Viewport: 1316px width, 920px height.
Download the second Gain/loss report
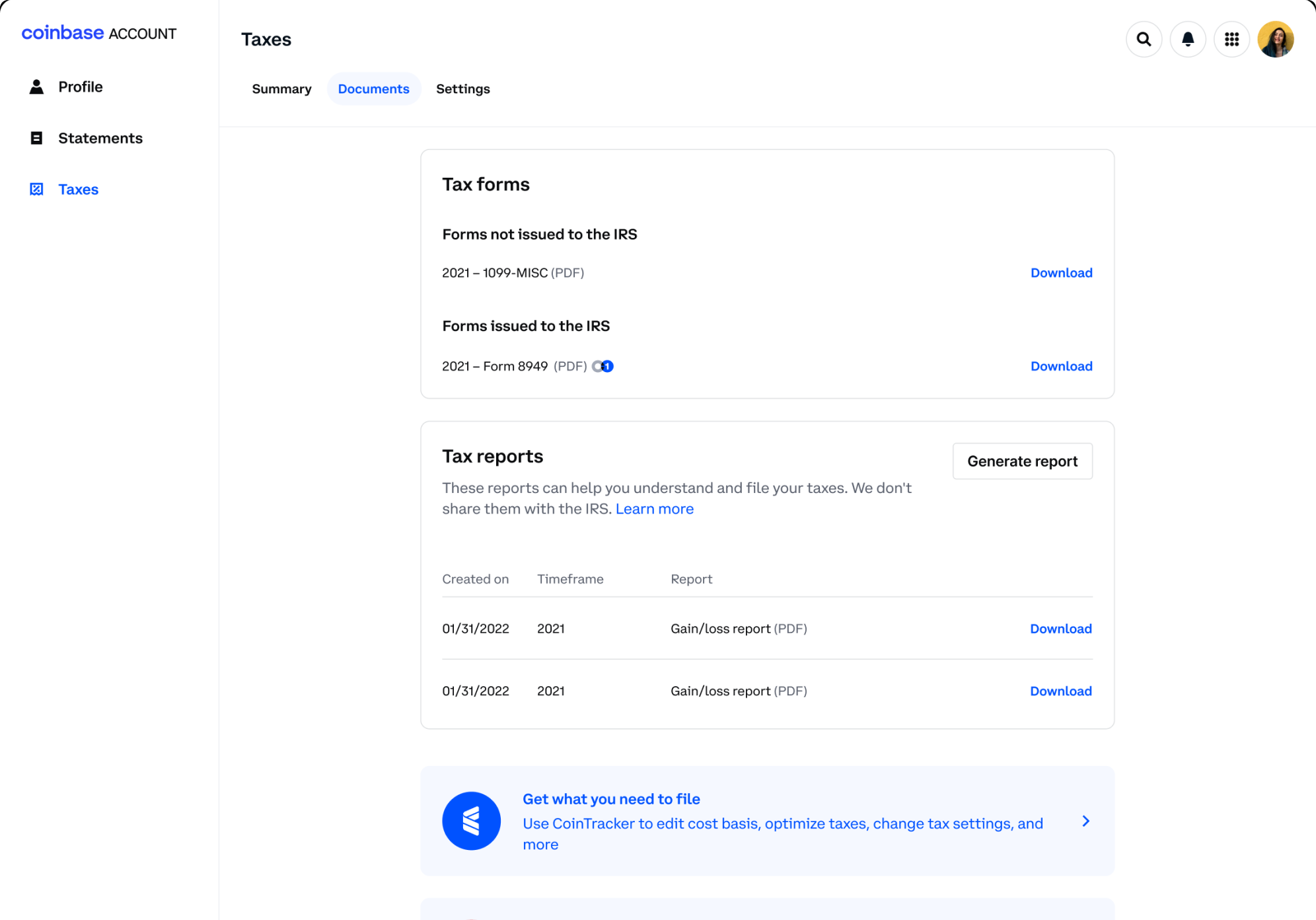(x=1060, y=691)
